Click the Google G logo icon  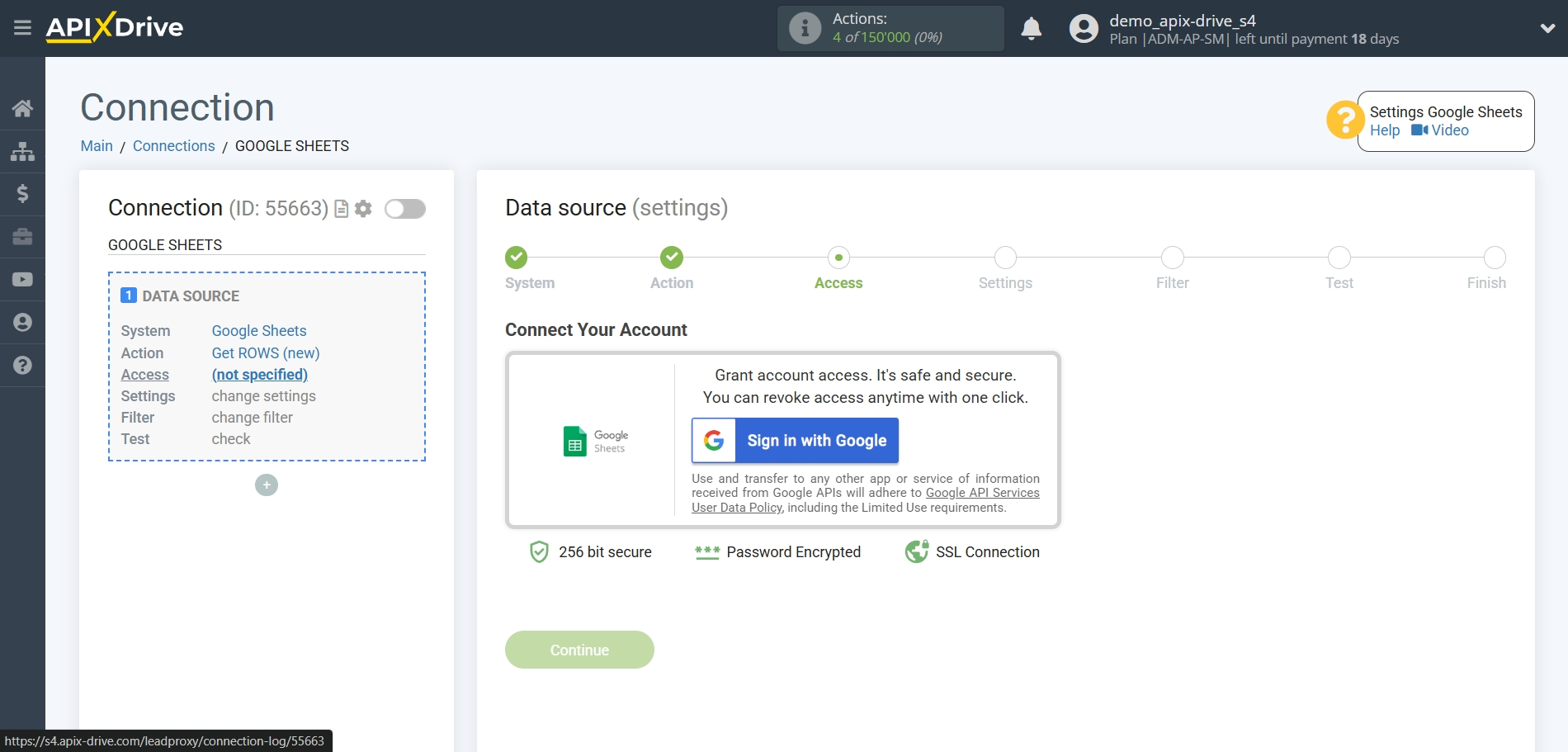click(x=714, y=441)
